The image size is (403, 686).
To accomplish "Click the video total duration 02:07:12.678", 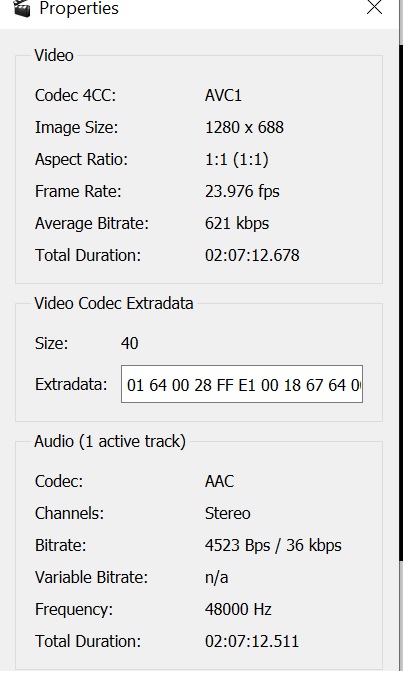I will [x=252, y=255].
